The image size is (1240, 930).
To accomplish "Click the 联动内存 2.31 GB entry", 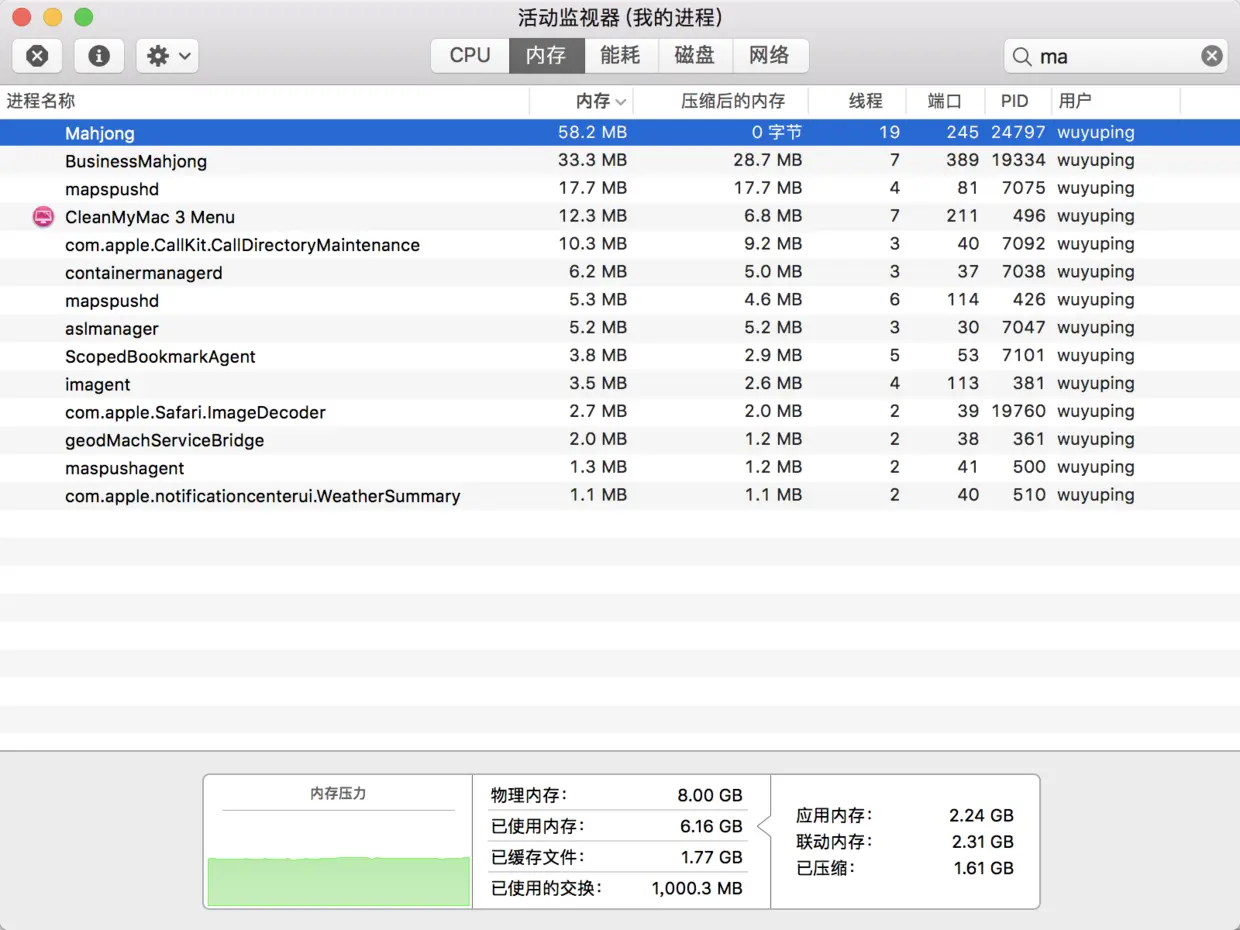I will (x=905, y=841).
